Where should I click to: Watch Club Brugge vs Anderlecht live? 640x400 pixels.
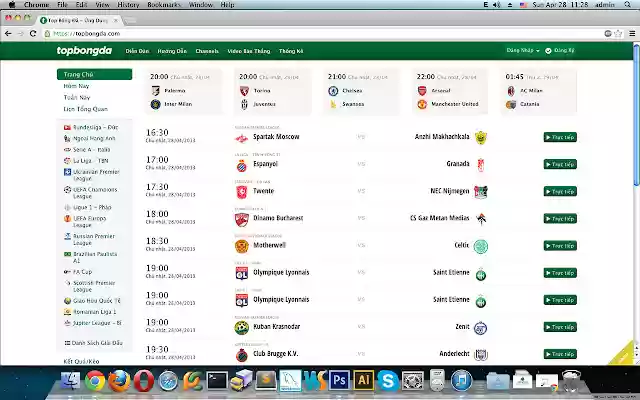tap(560, 354)
